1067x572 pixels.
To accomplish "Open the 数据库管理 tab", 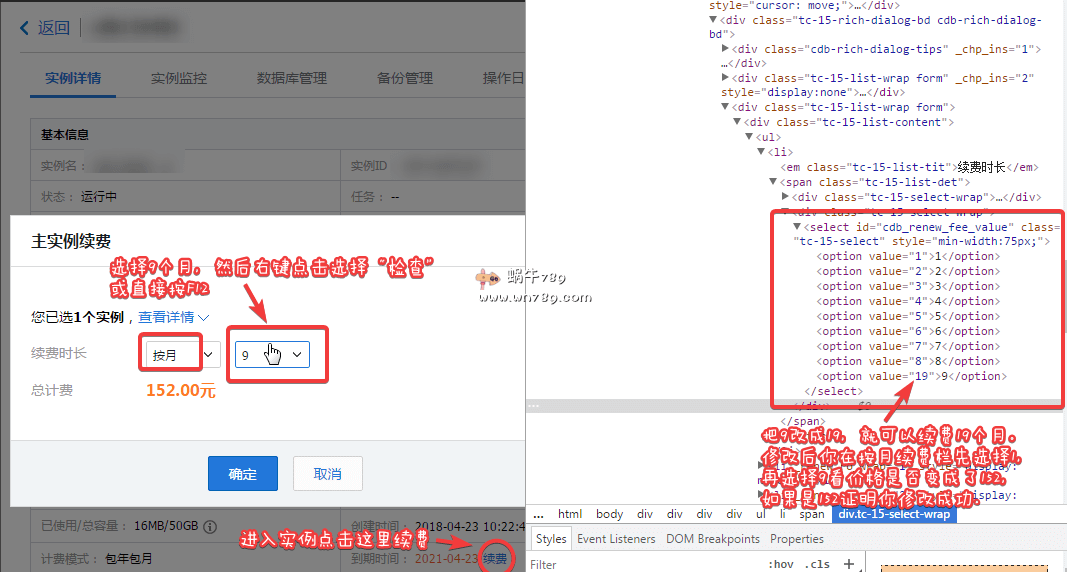I will [x=291, y=78].
